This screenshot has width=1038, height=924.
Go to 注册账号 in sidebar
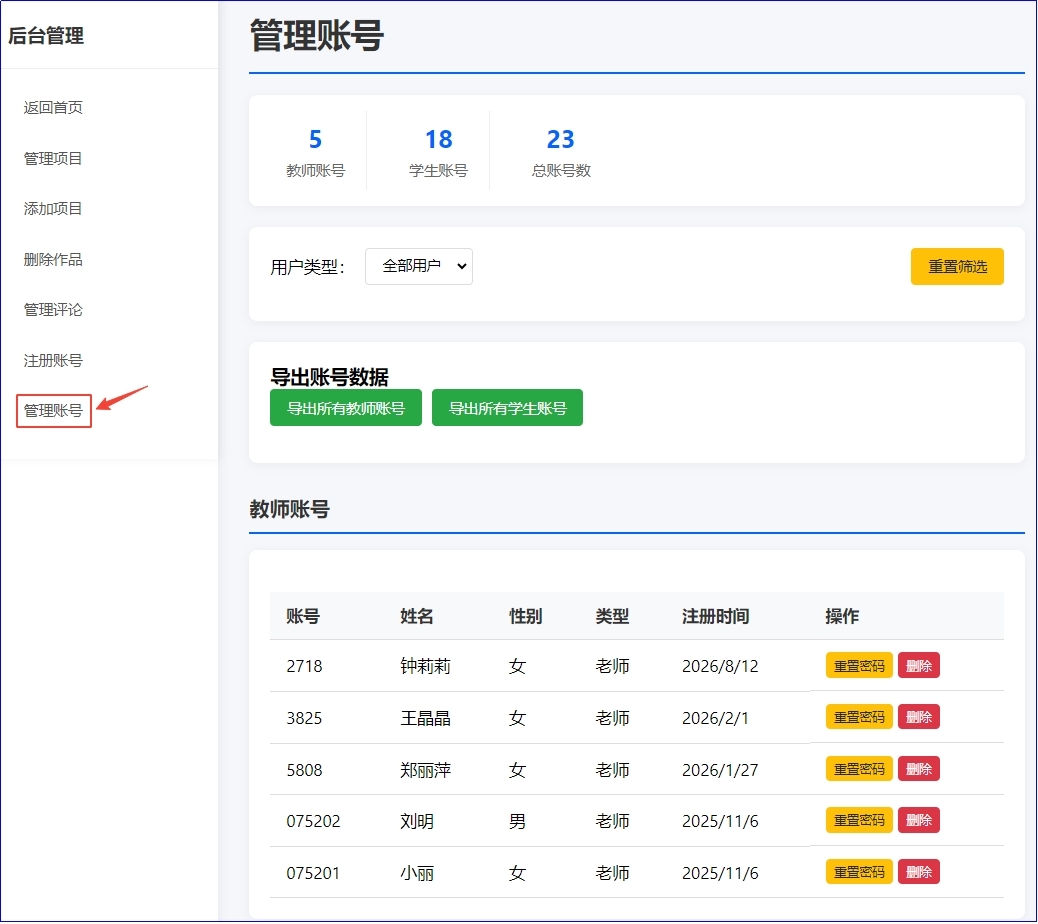coord(53,361)
